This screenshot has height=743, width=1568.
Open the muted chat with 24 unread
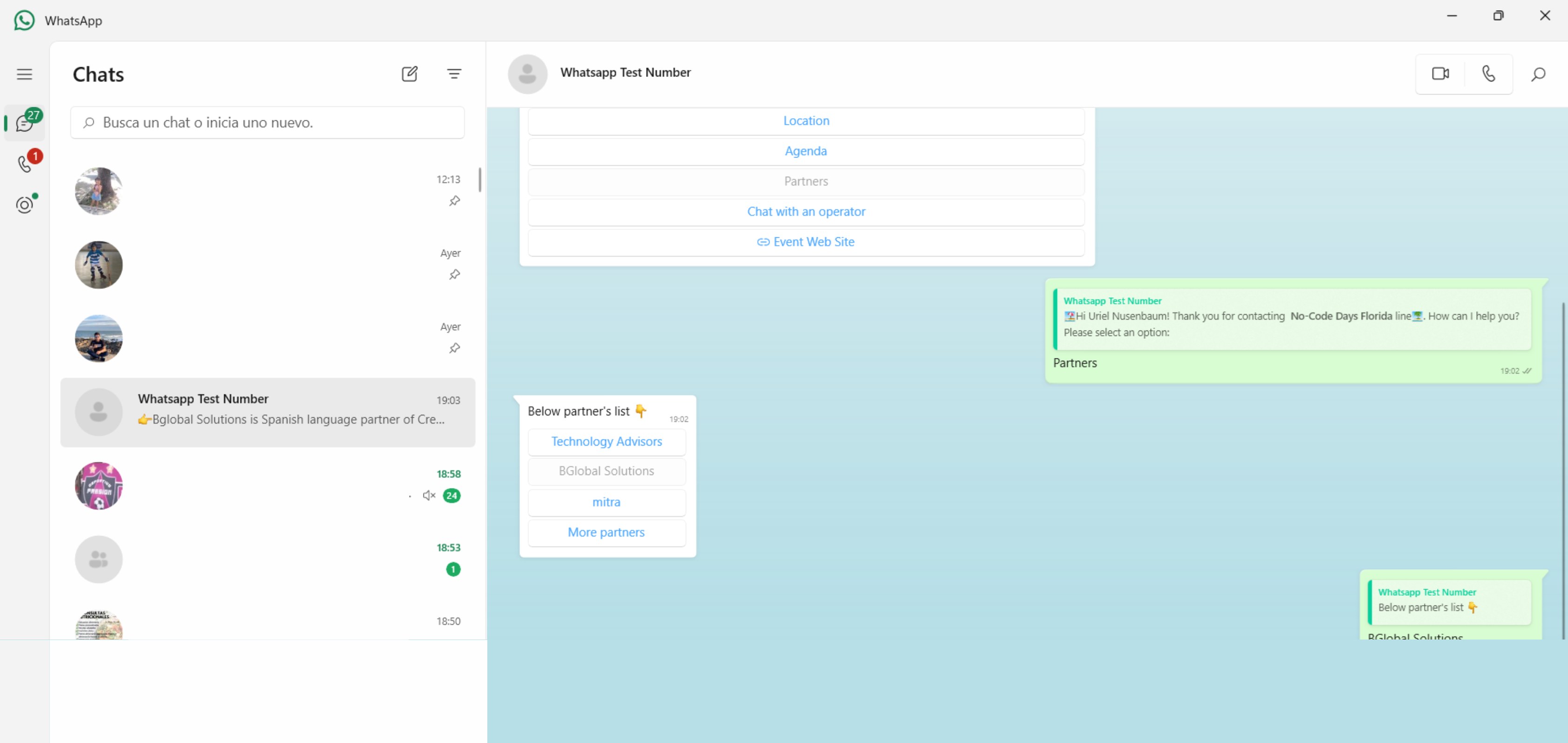[x=268, y=485]
